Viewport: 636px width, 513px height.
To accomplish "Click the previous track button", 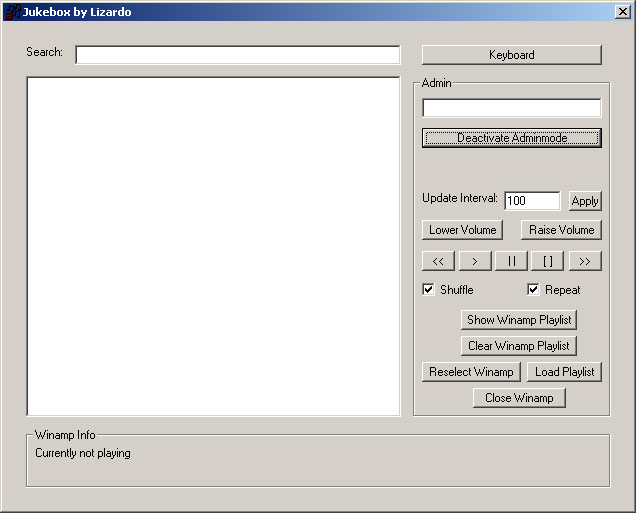I will (438, 261).
